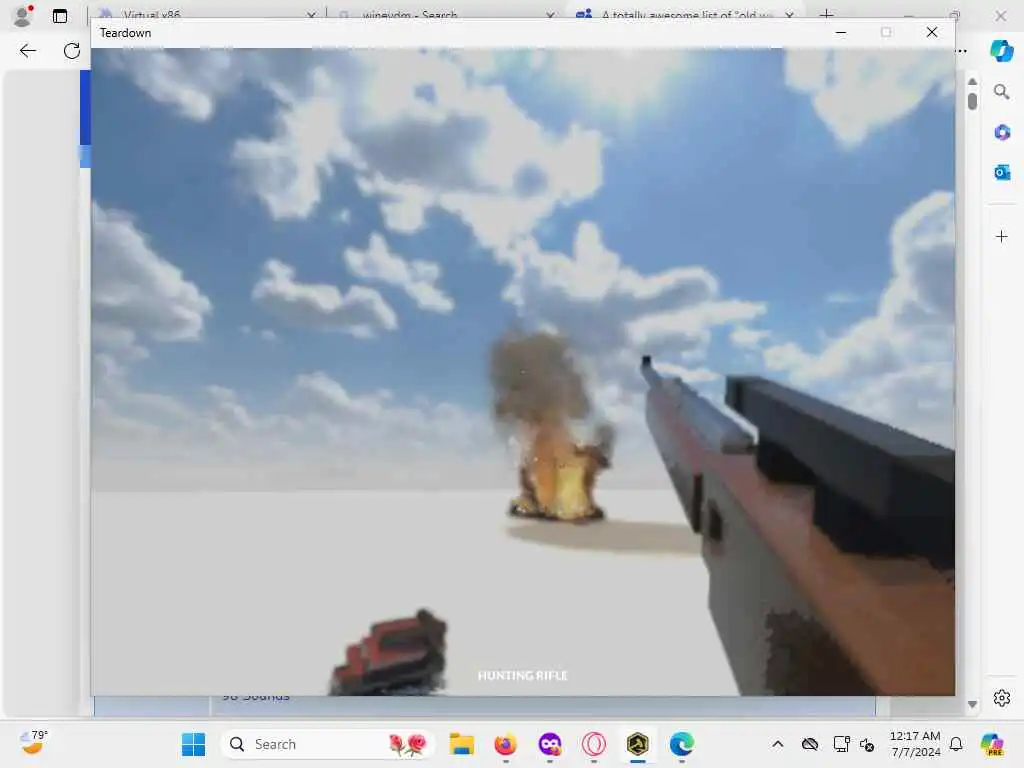Click the scroll up arrow of browser page
The image size is (1024, 768).
click(x=972, y=82)
